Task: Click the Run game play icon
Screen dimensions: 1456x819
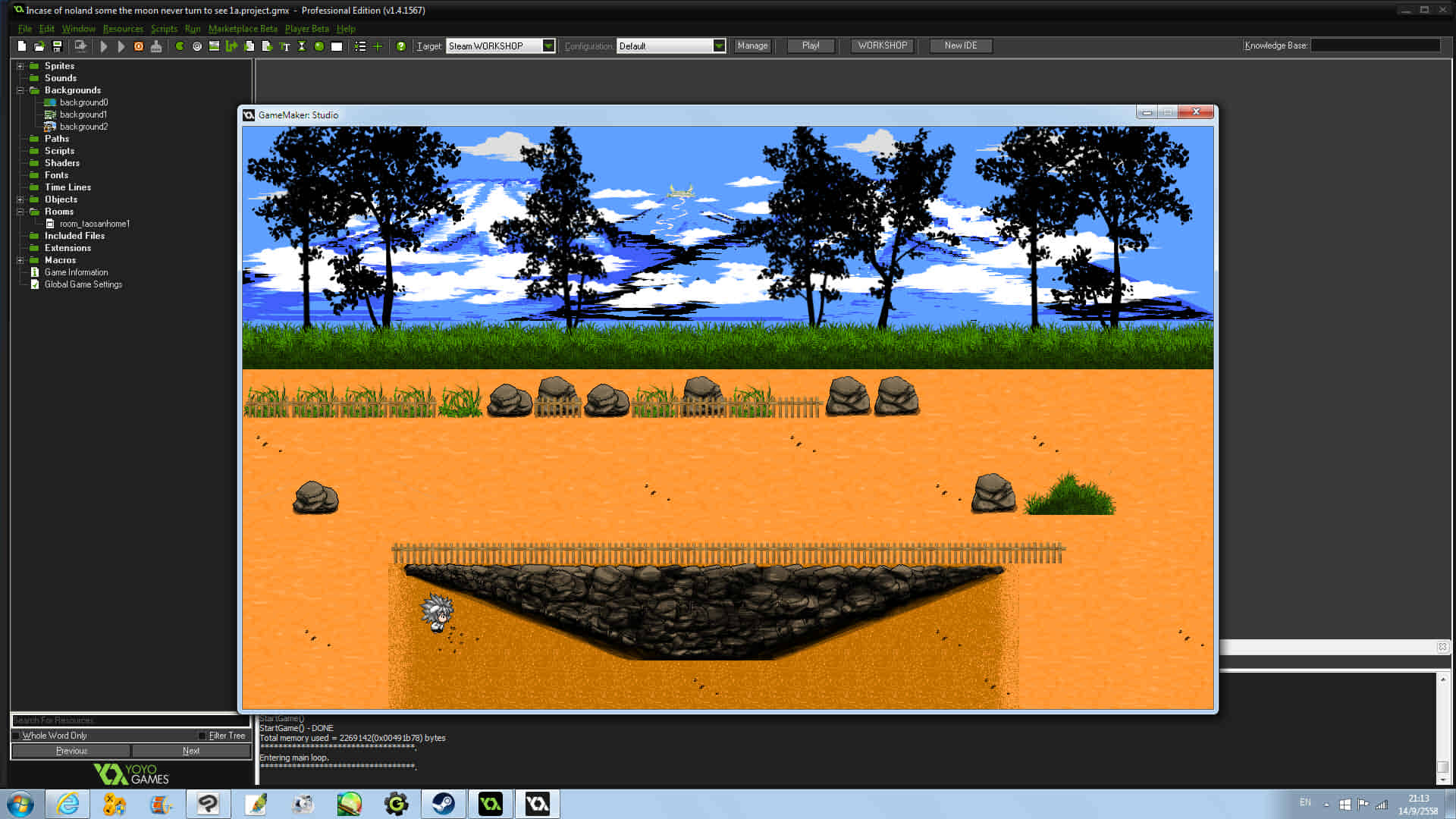Action: 104,46
